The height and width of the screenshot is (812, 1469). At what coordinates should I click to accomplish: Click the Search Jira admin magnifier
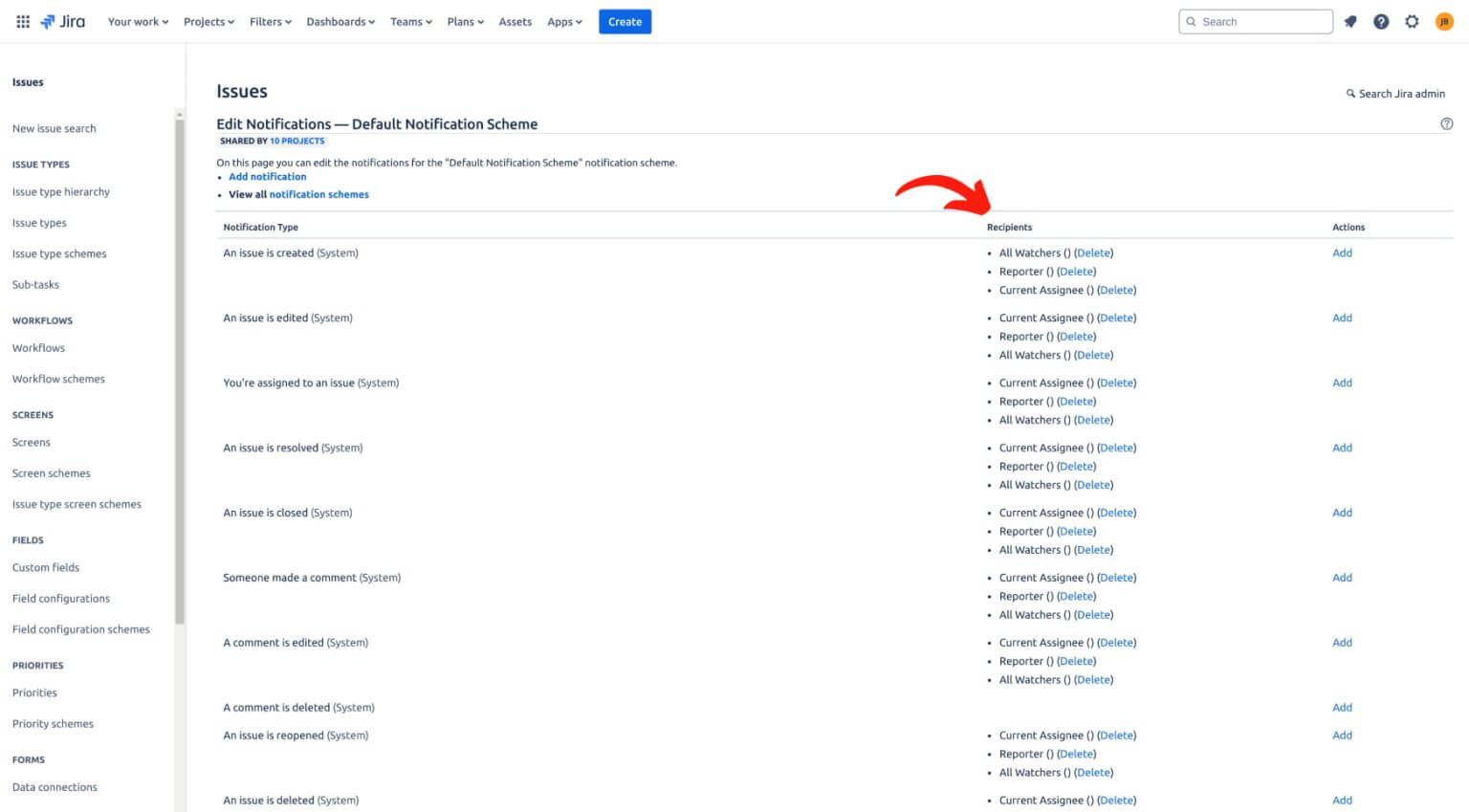pos(1351,93)
